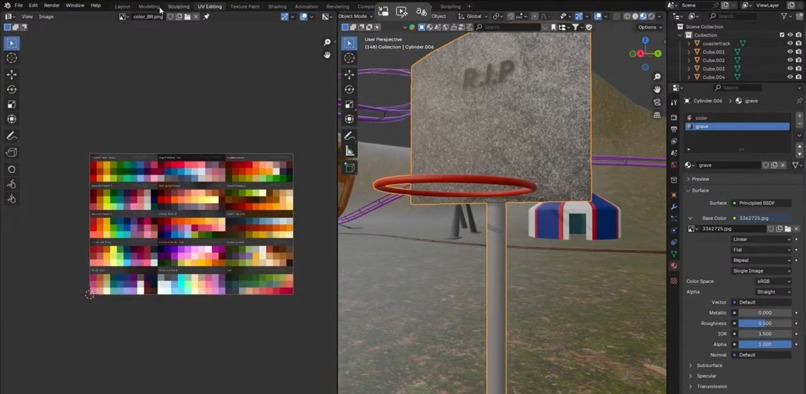Click the pan hand icon in UV editor
This screenshot has height=394, width=806.
(327, 55)
